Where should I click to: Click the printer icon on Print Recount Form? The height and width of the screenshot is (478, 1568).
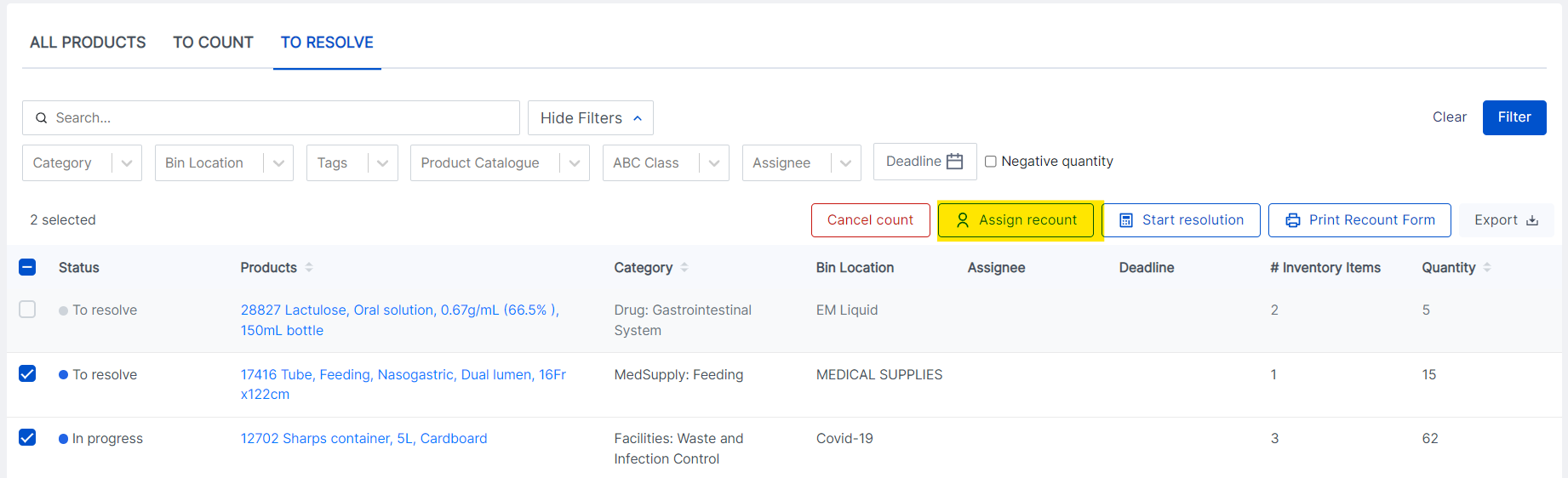(1293, 220)
